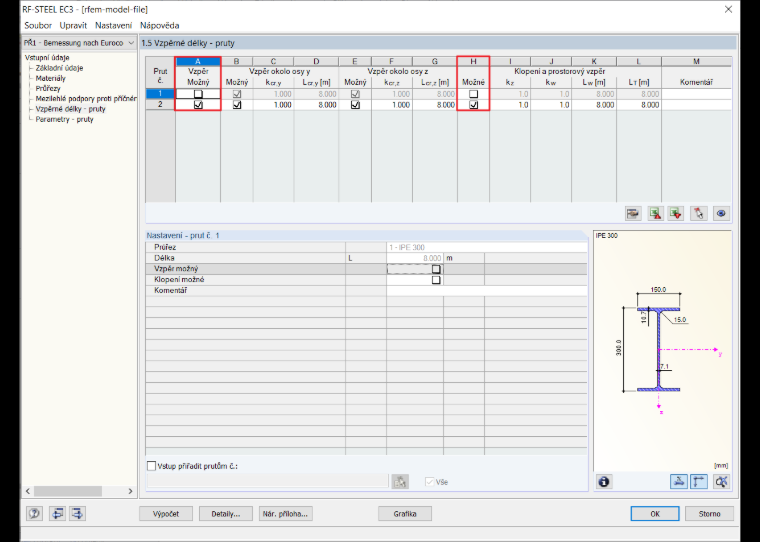This screenshot has height=542, width=760.
Task: Uncheck Vzpěr Možný checkbox for member 2
Action: click(x=198, y=105)
